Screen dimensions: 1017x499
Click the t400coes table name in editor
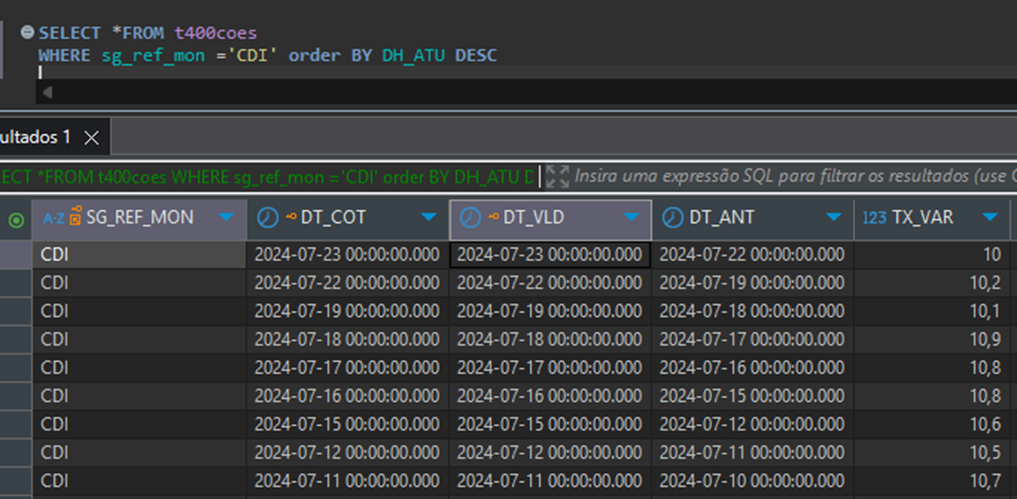coord(216,33)
